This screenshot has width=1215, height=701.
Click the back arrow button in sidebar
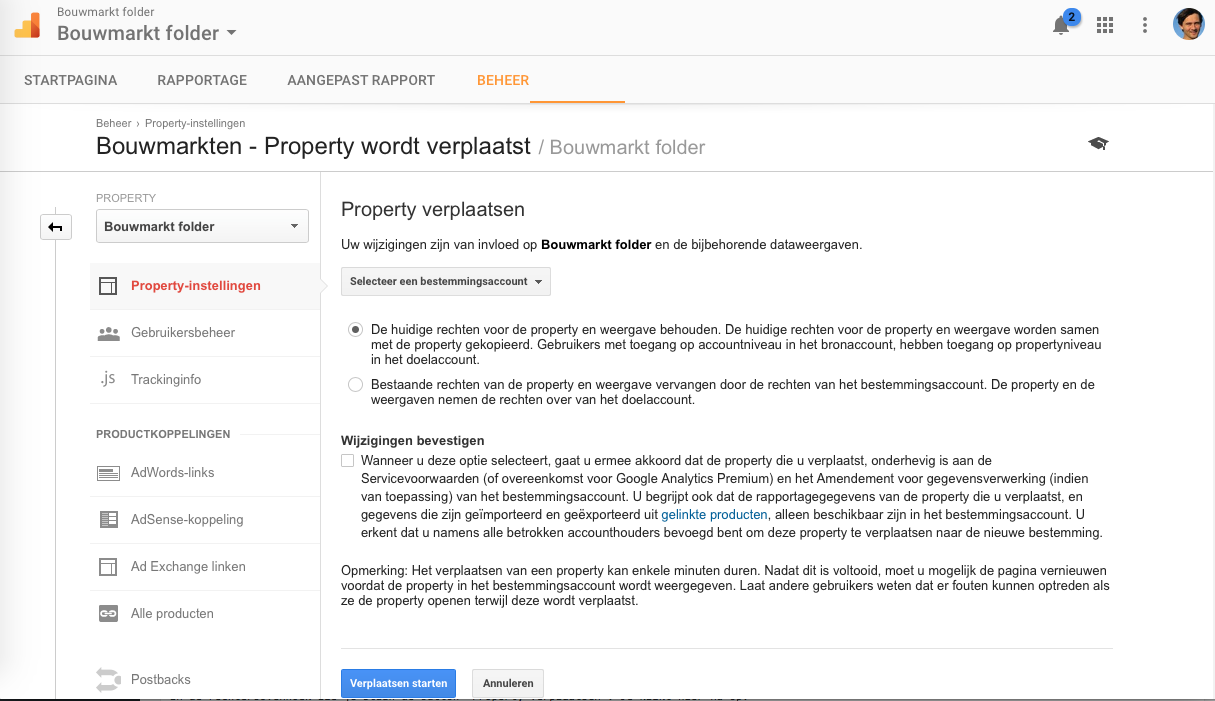click(55, 227)
